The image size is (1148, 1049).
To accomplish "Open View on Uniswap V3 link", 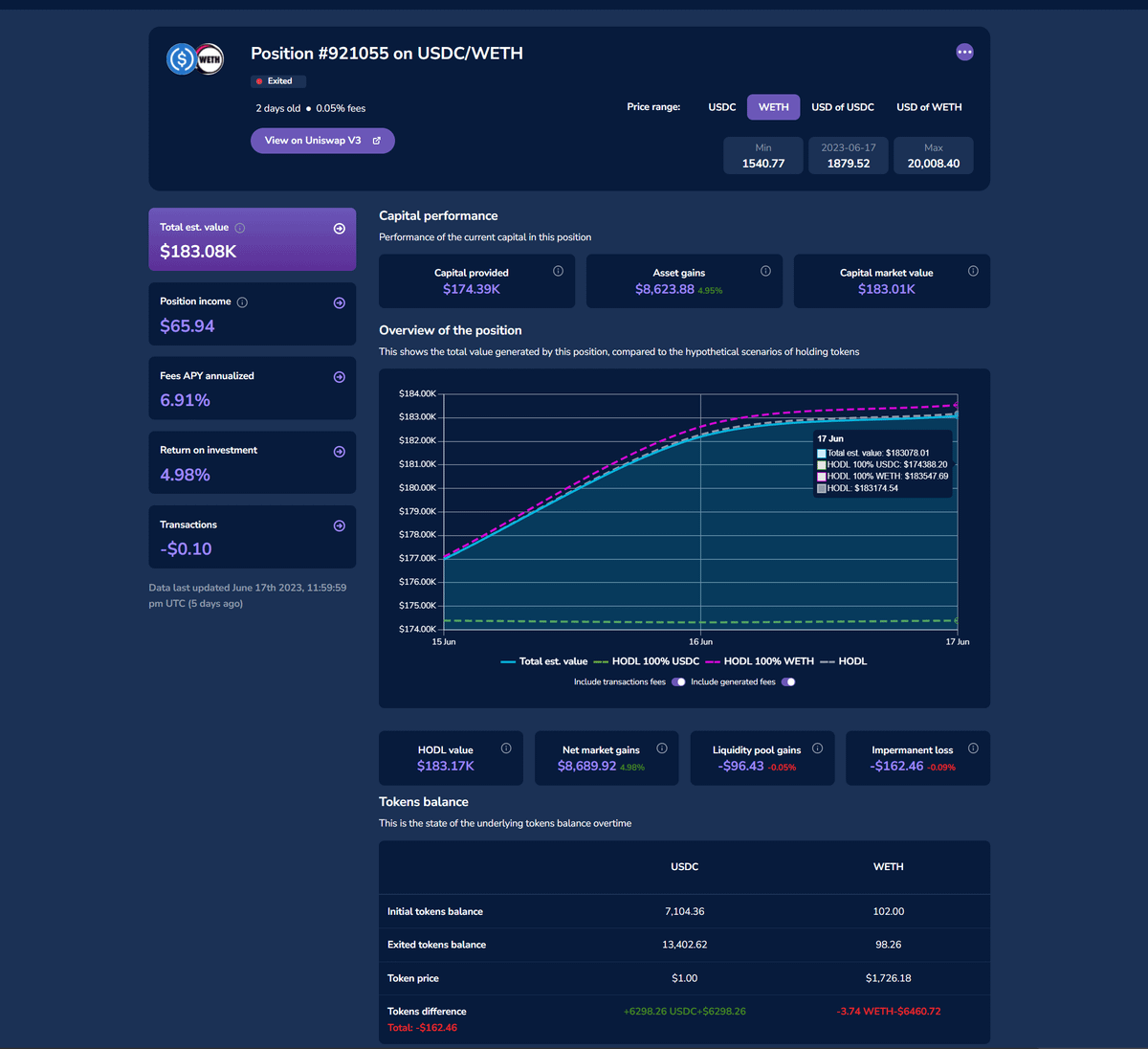I will coord(322,141).
